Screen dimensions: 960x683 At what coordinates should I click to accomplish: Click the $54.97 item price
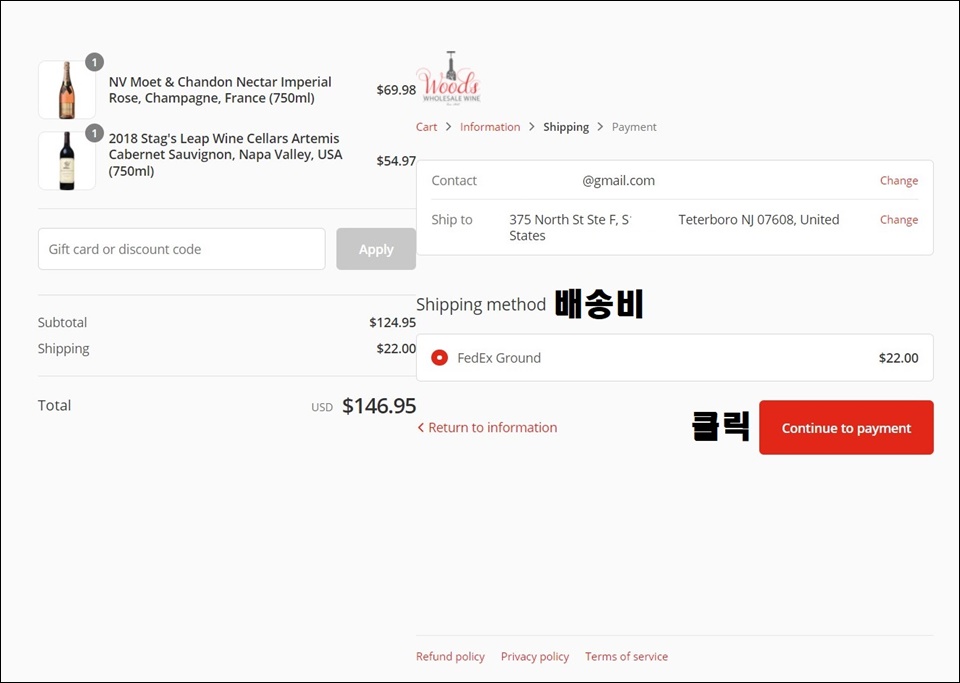pyautogui.click(x=396, y=161)
